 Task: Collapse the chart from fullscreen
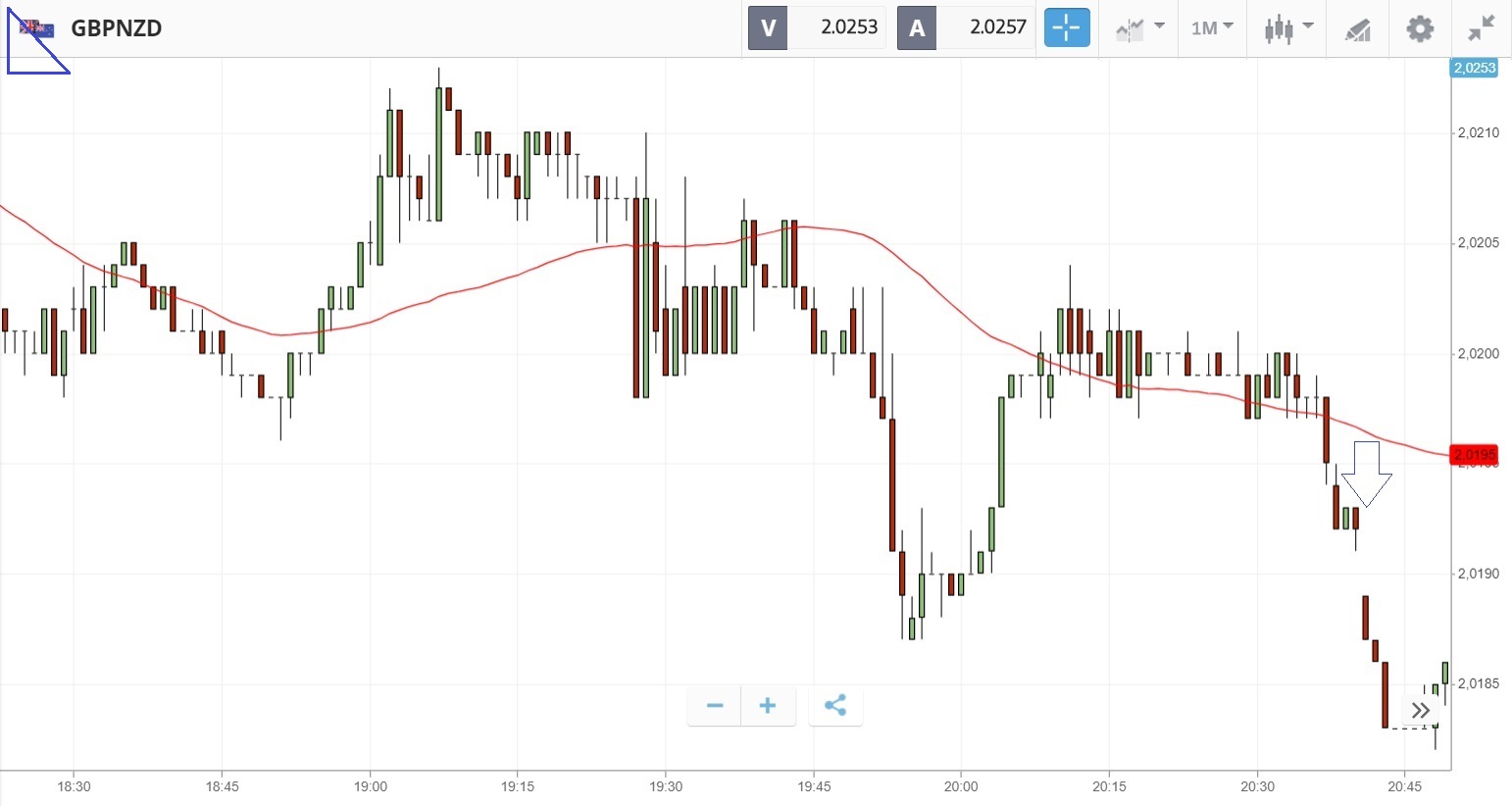click(1481, 28)
